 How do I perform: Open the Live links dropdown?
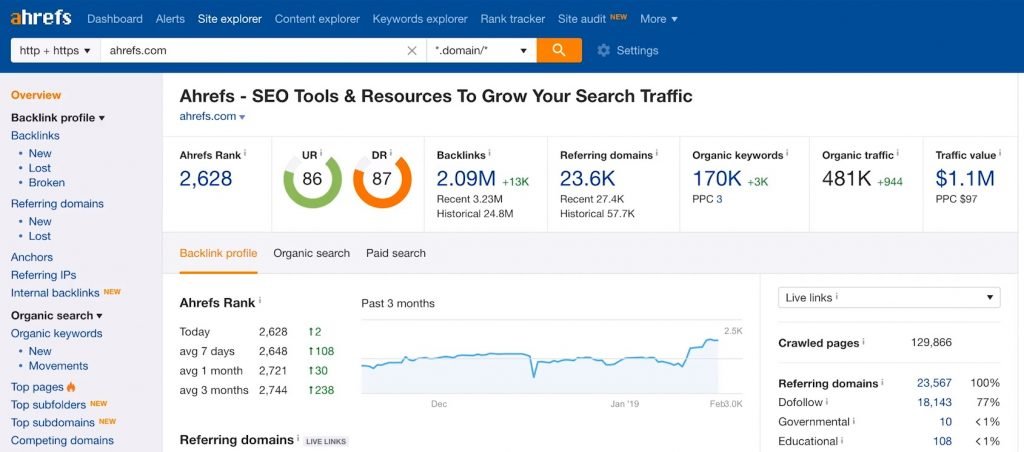[889, 297]
